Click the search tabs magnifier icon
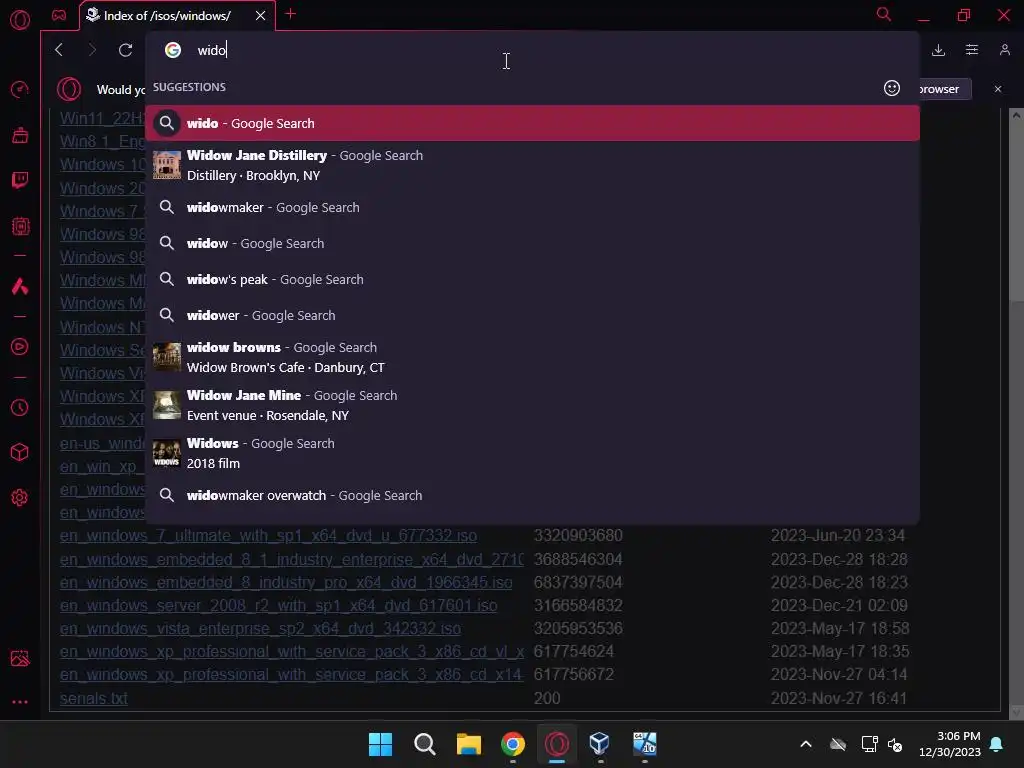This screenshot has height=768, width=1024. 884,14
